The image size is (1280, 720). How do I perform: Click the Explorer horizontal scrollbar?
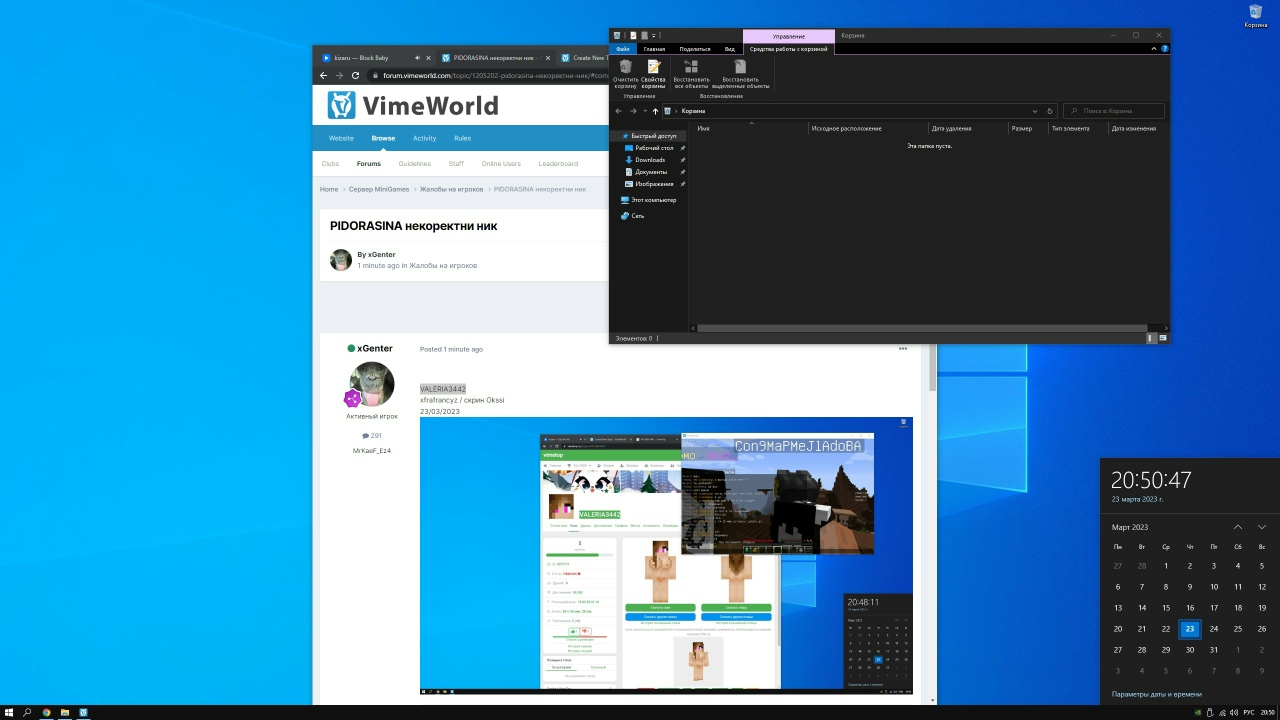pos(920,328)
